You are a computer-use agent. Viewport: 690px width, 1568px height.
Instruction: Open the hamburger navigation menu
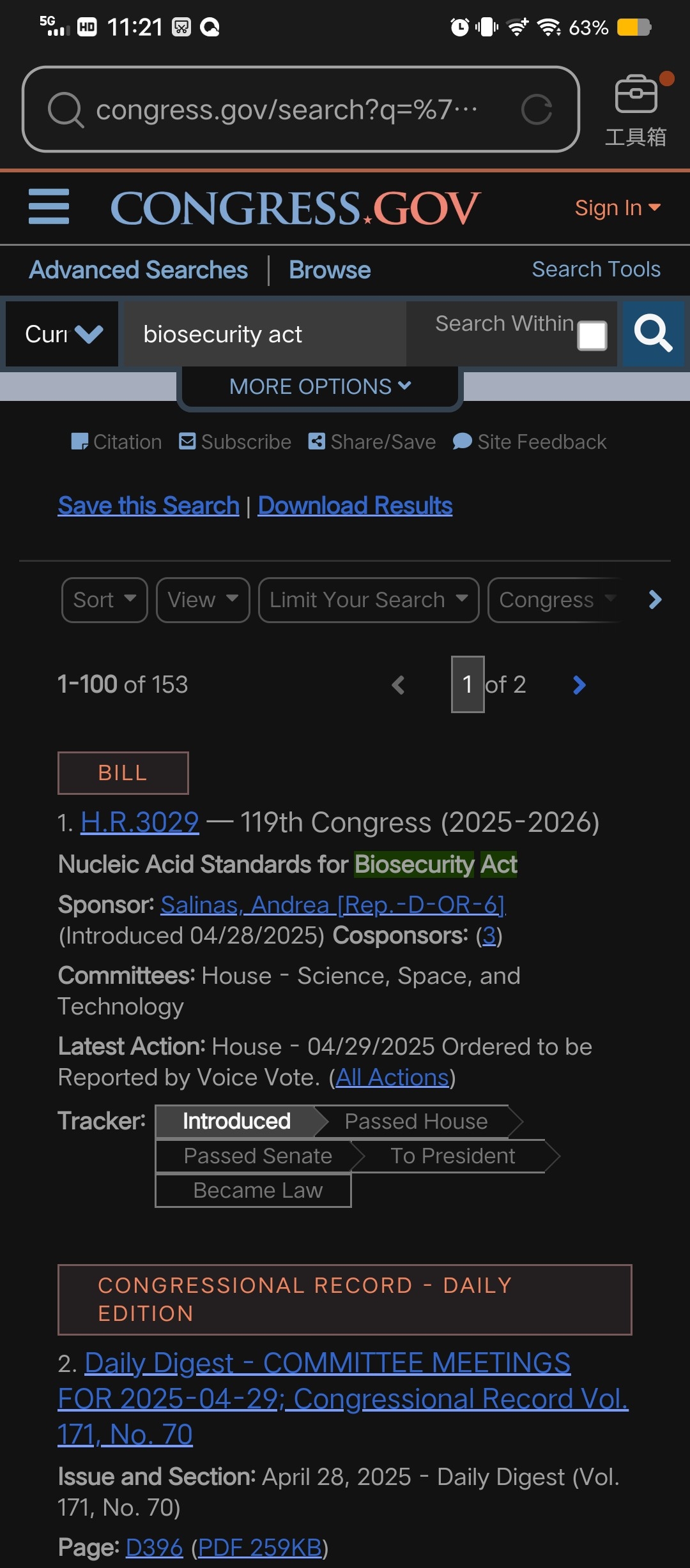pos(49,207)
